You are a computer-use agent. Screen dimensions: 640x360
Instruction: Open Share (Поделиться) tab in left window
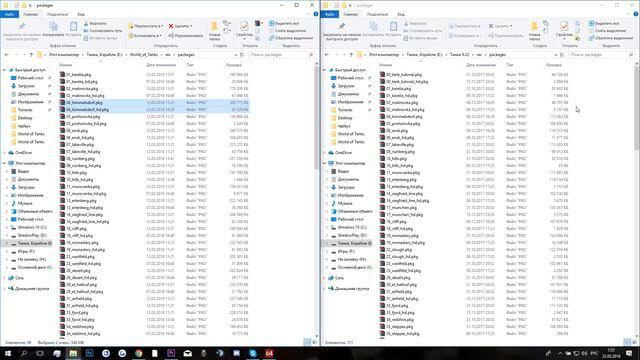(58, 14)
